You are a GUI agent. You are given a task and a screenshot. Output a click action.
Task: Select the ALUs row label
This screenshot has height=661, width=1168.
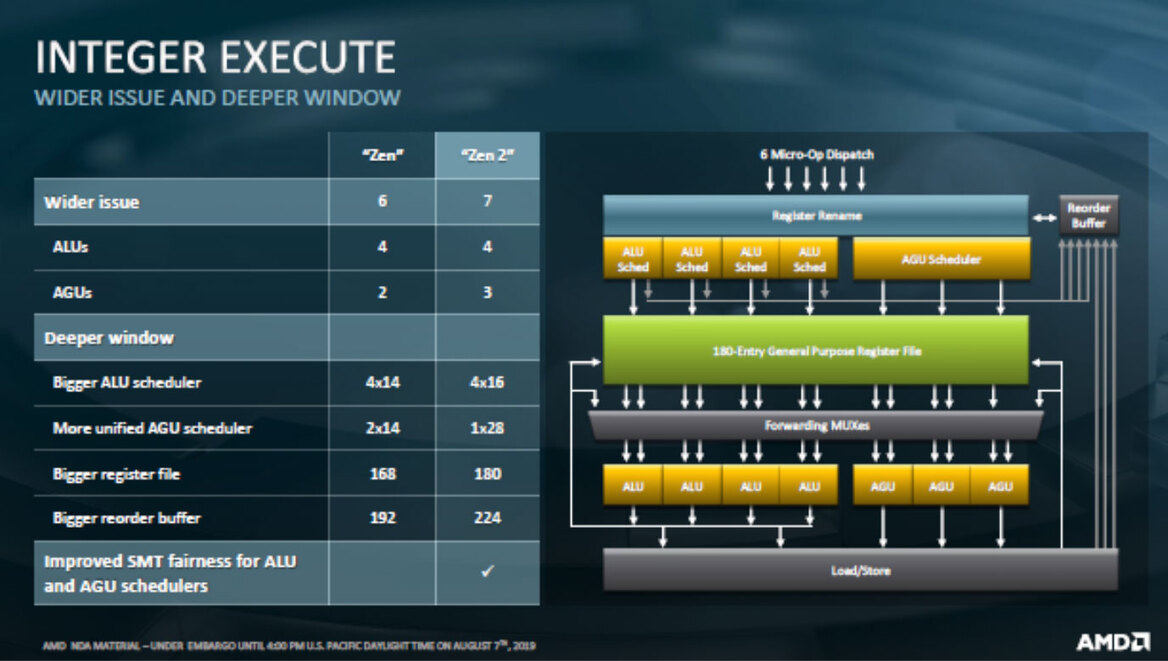(x=70, y=247)
